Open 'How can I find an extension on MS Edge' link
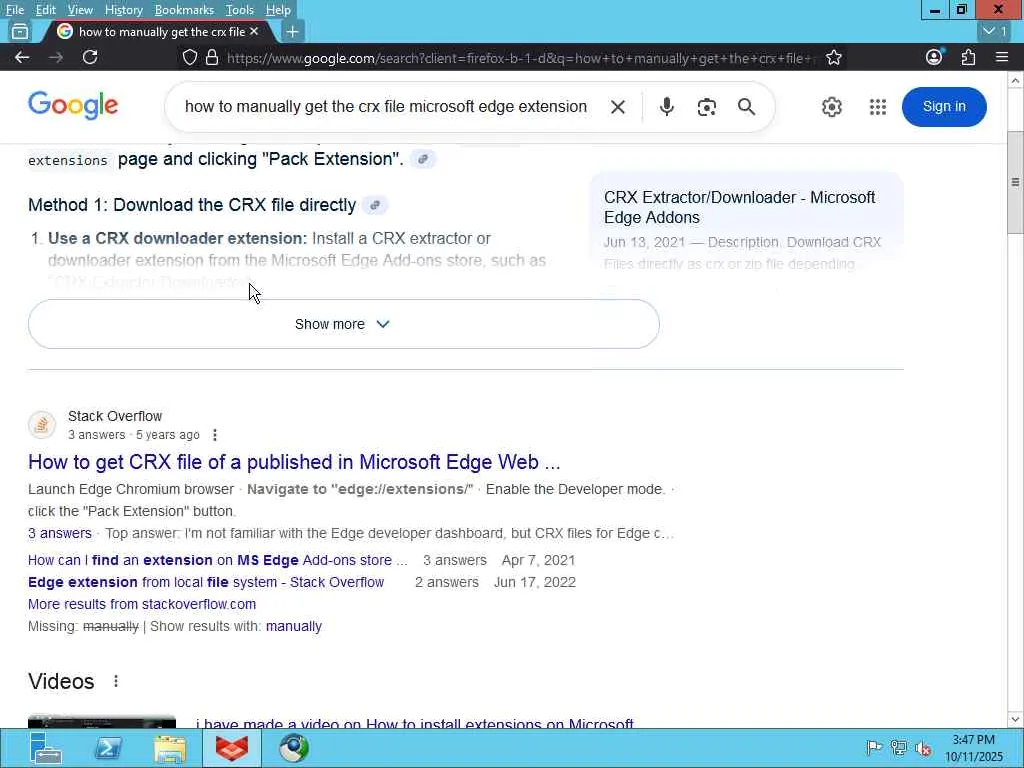 [217, 560]
